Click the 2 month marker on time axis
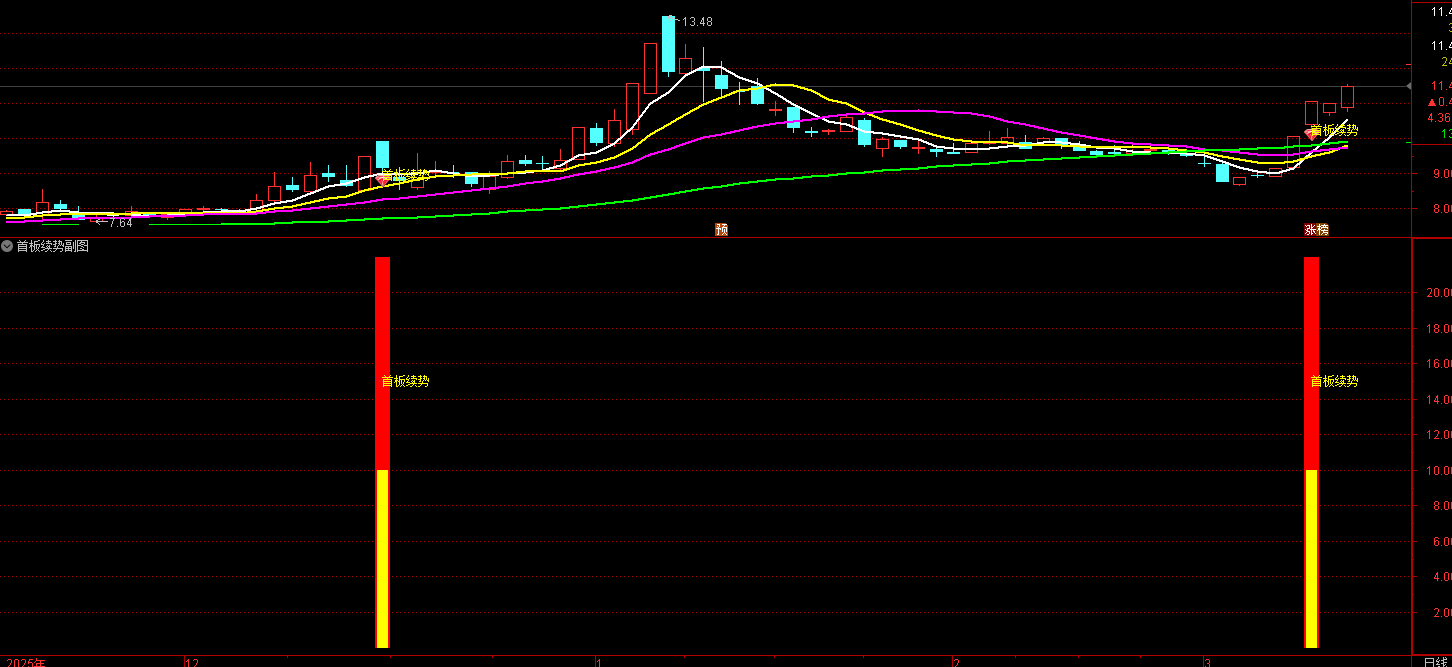Image resolution: width=1452 pixels, height=667 pixels. coord(956,662)
